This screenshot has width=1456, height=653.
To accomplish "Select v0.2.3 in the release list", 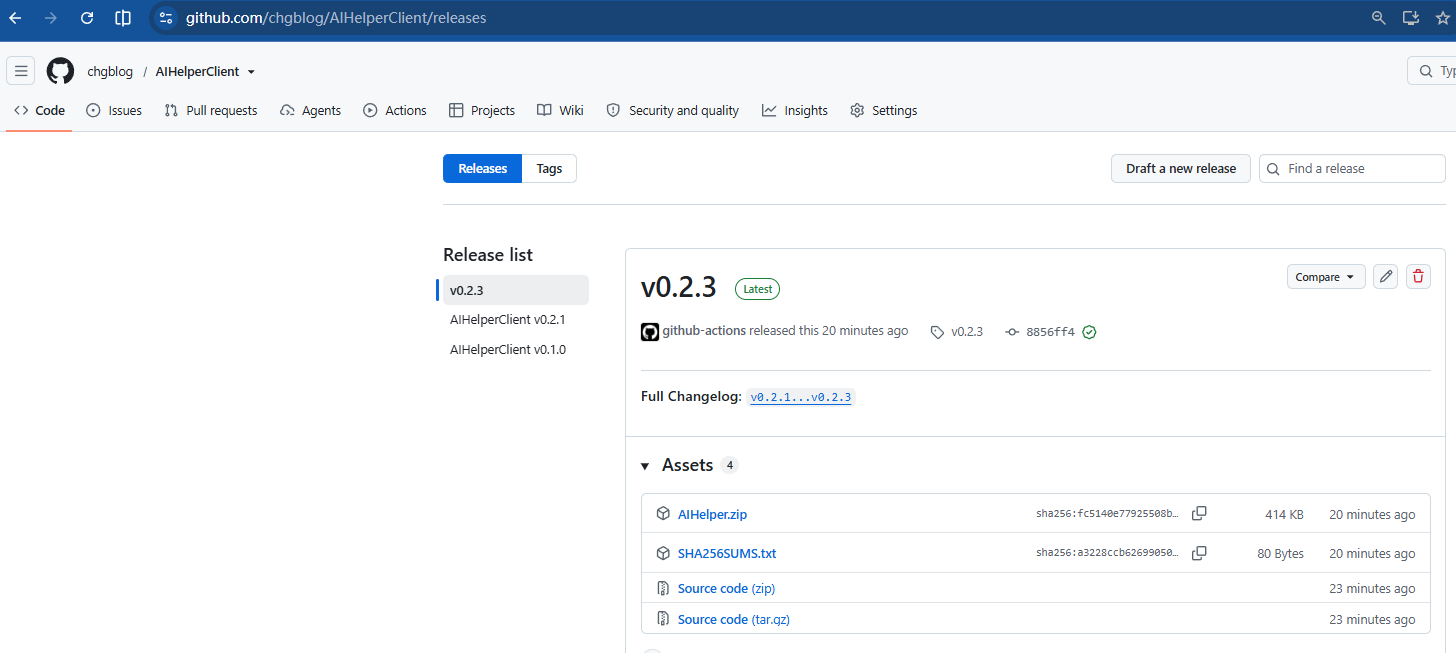I will tap(514, 290).
